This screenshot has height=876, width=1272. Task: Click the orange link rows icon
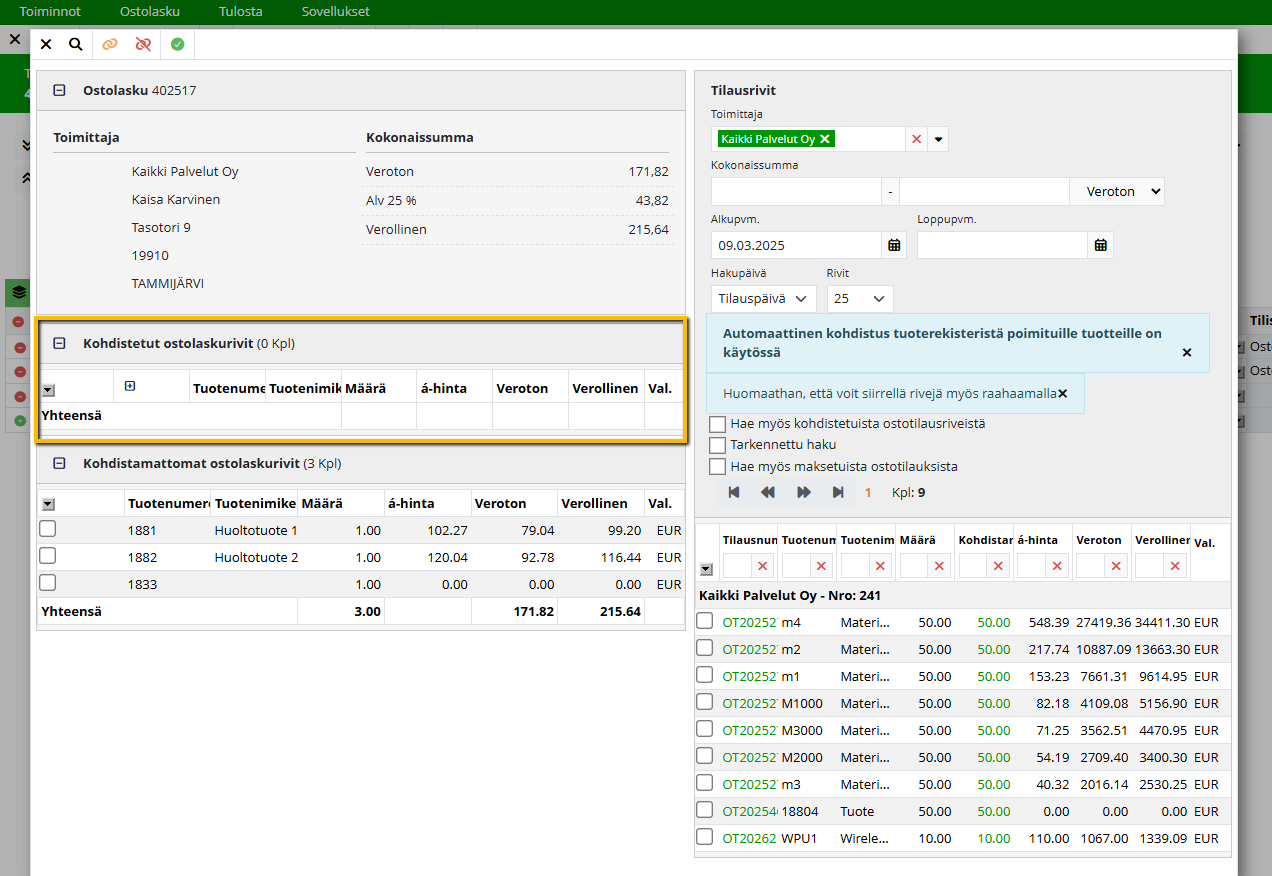coord(110,44)
